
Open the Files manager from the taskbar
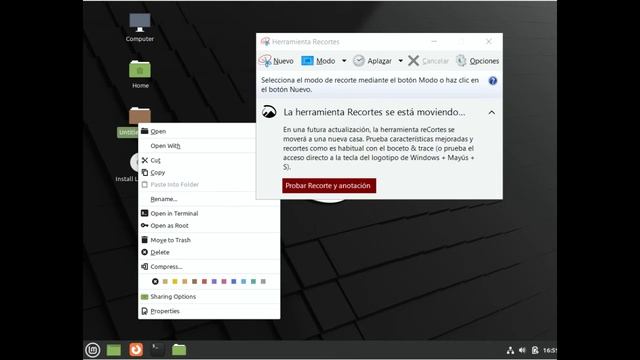179,350
